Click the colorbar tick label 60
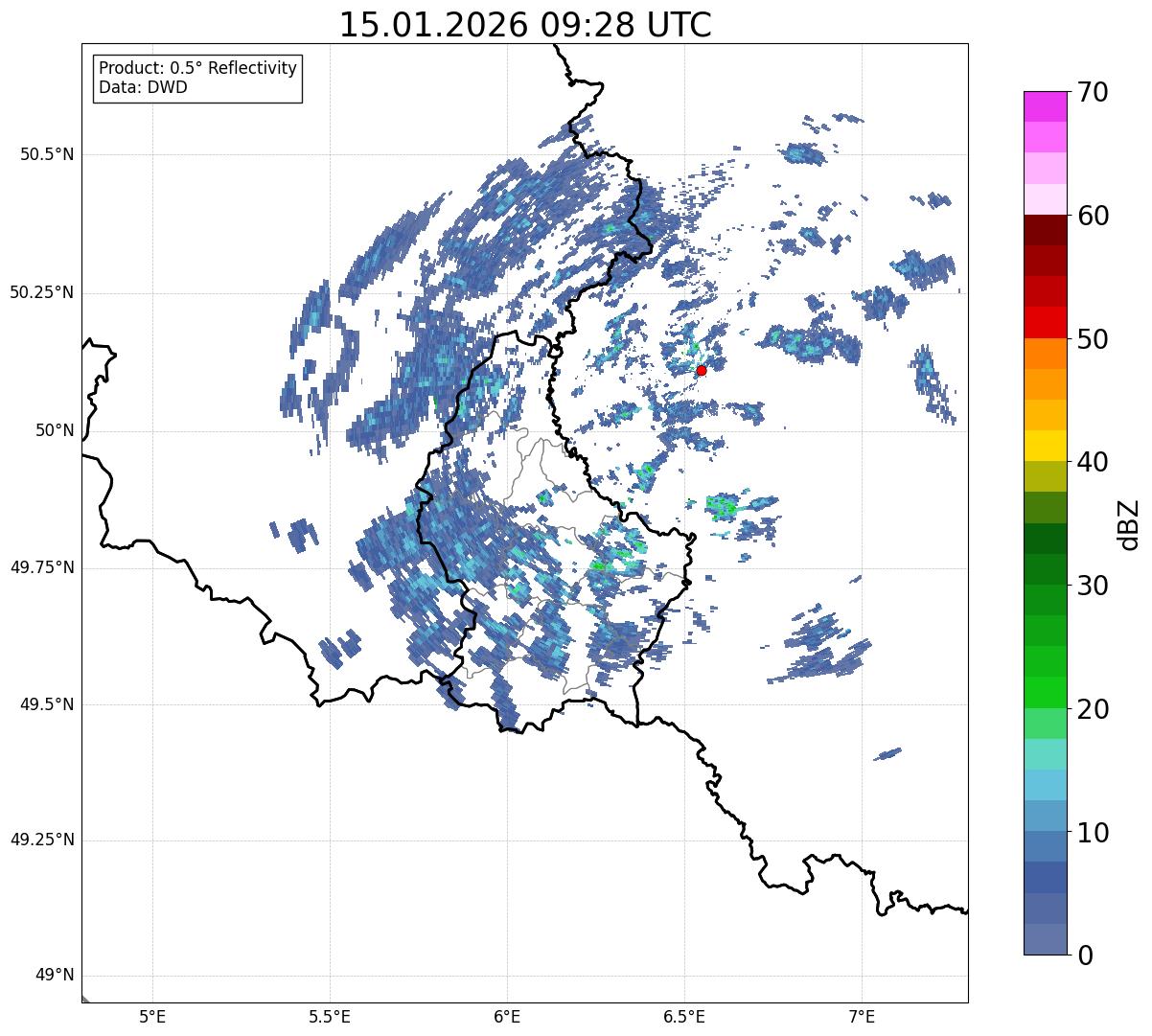Viewport: 1152px width, 1036px height. pyautogui.click(x=1093, y=216)
